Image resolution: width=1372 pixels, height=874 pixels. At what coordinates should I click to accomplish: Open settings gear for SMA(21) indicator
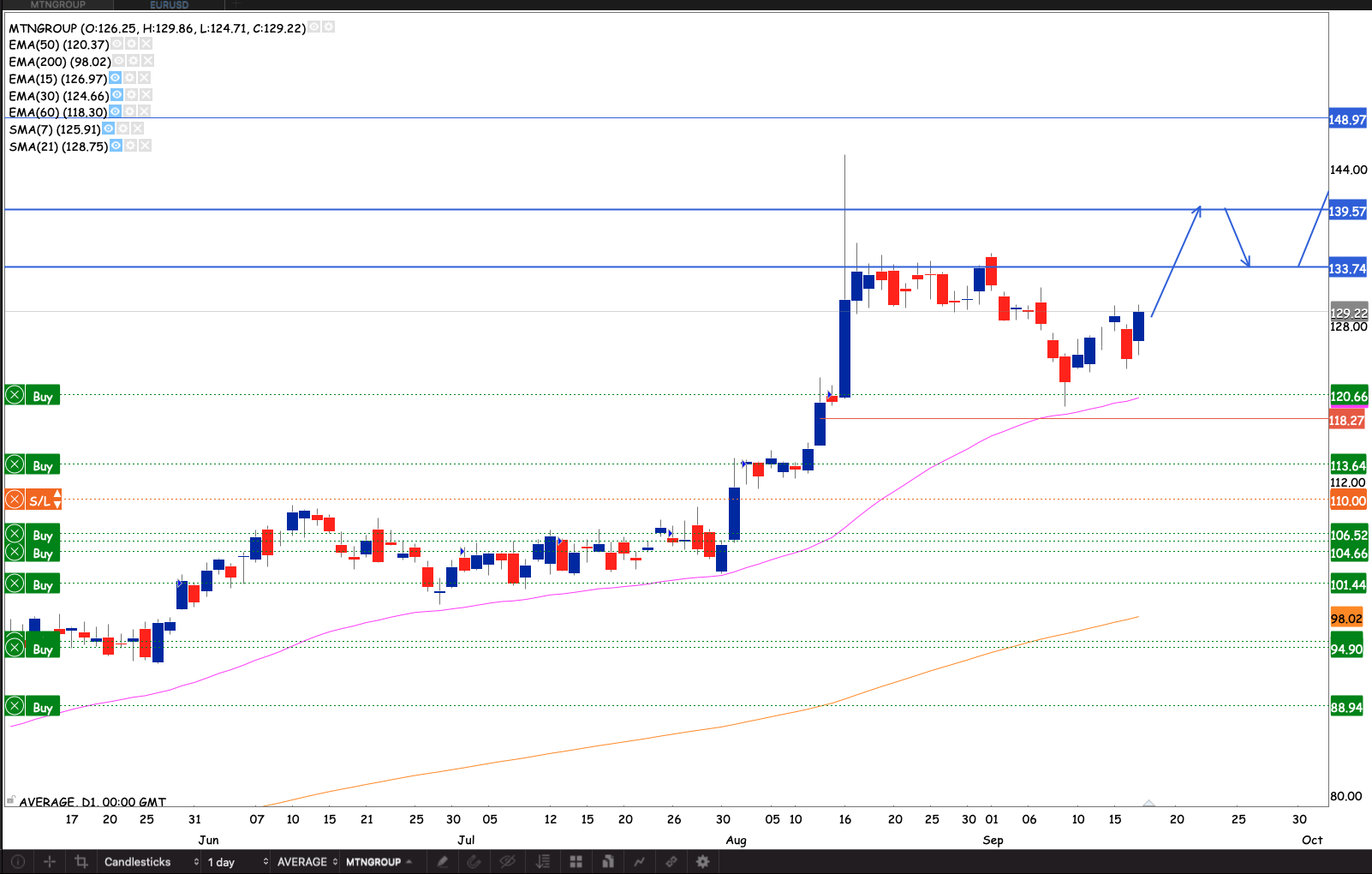[x=130, y=146]
